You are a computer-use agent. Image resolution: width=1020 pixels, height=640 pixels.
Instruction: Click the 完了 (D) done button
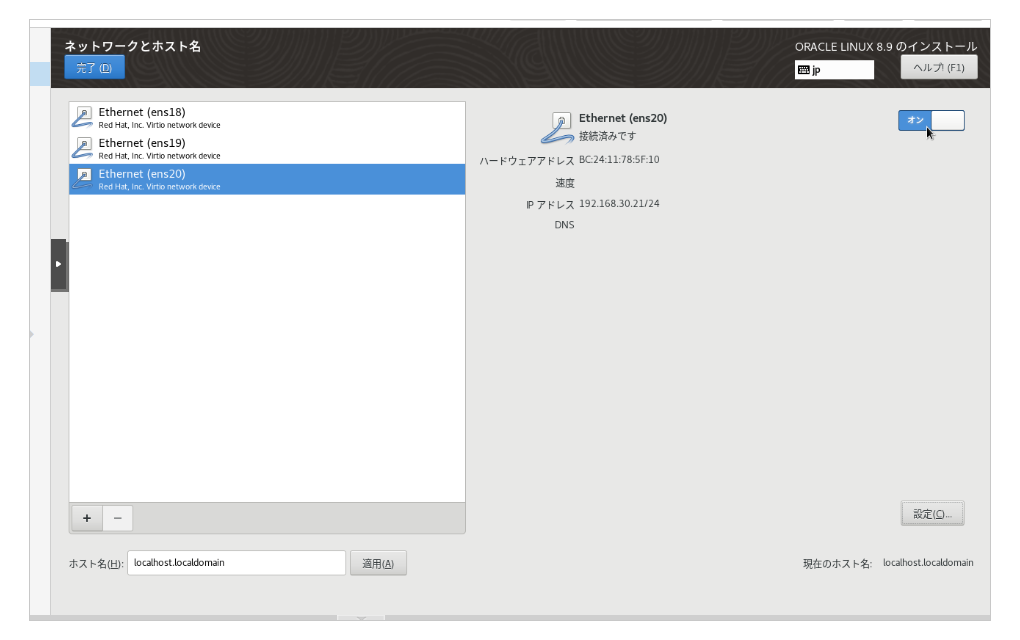coord(94,68)
